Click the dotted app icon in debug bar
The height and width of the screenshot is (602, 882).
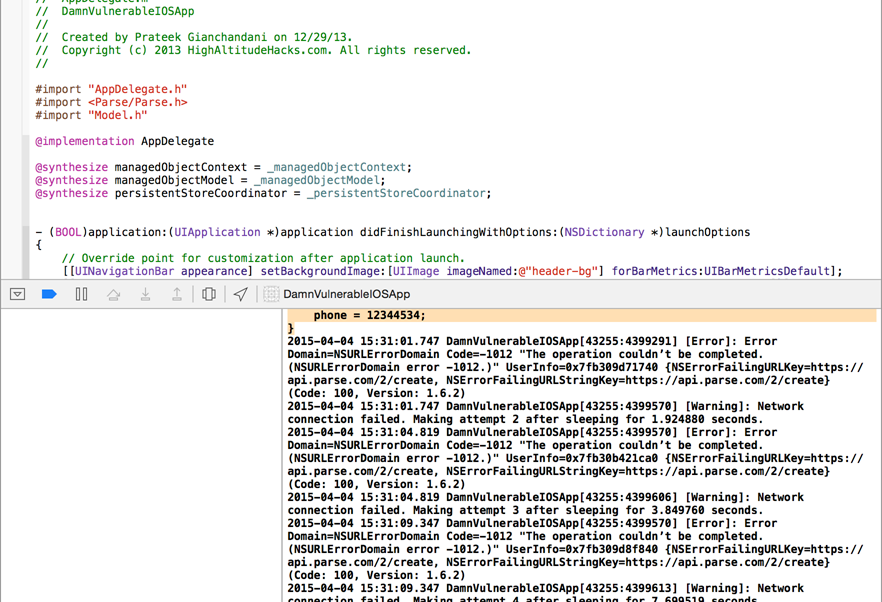point(271,294)
